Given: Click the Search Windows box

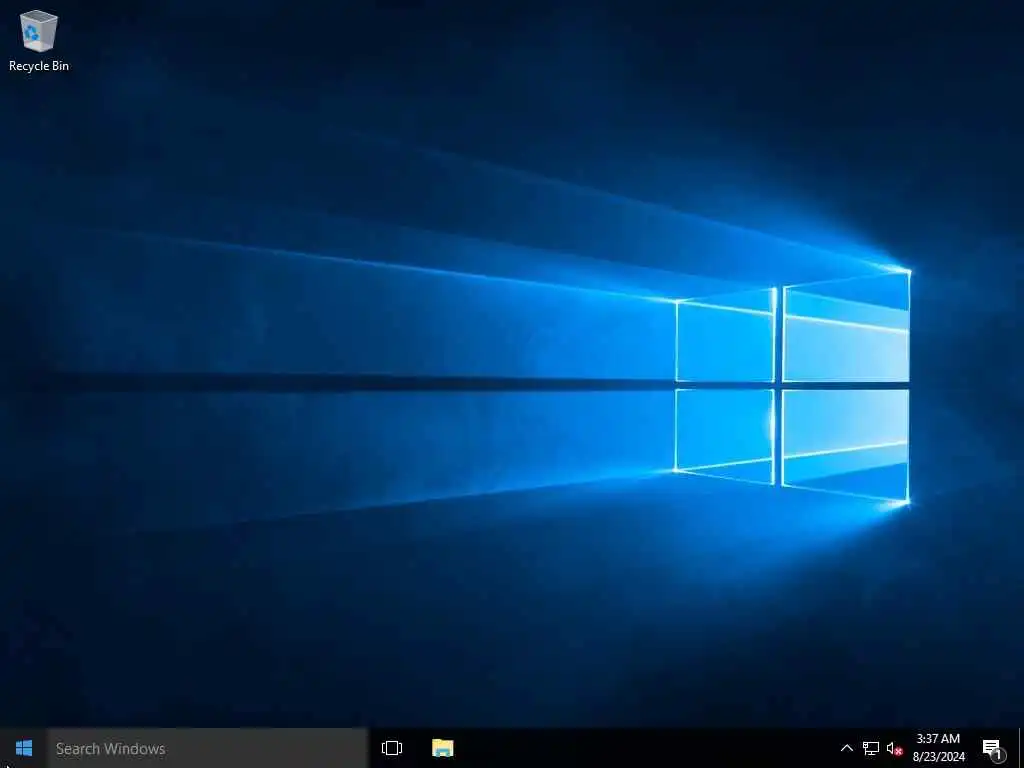Looking at the screenshot, I should 207,748.
